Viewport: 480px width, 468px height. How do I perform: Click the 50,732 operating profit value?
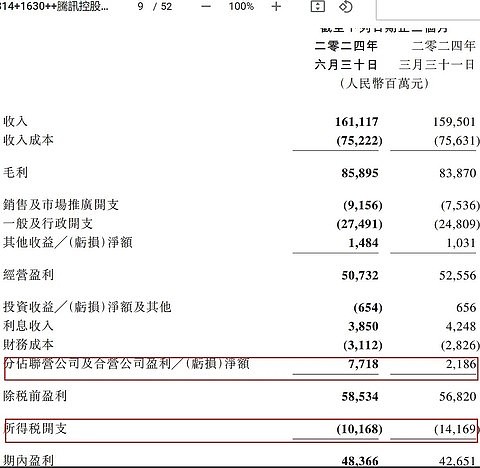[x=360, y=275]
